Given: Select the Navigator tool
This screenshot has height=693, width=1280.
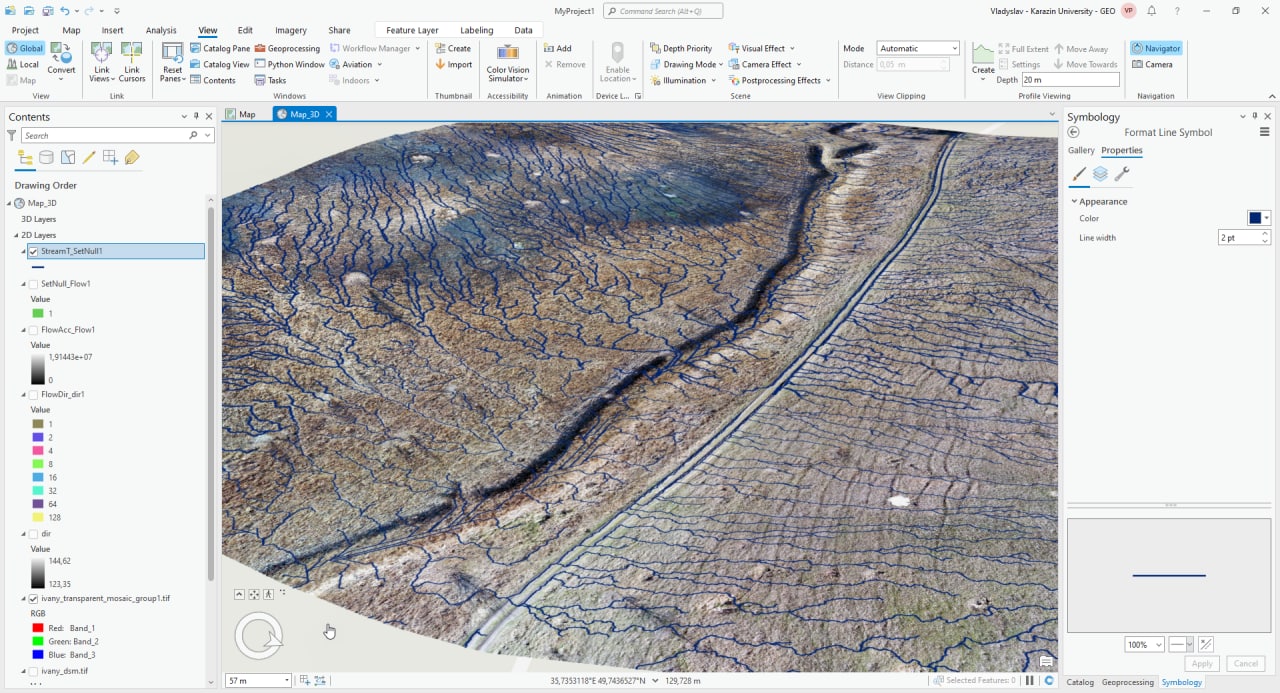Looking at the screenshot, I should pos(1156,48).
